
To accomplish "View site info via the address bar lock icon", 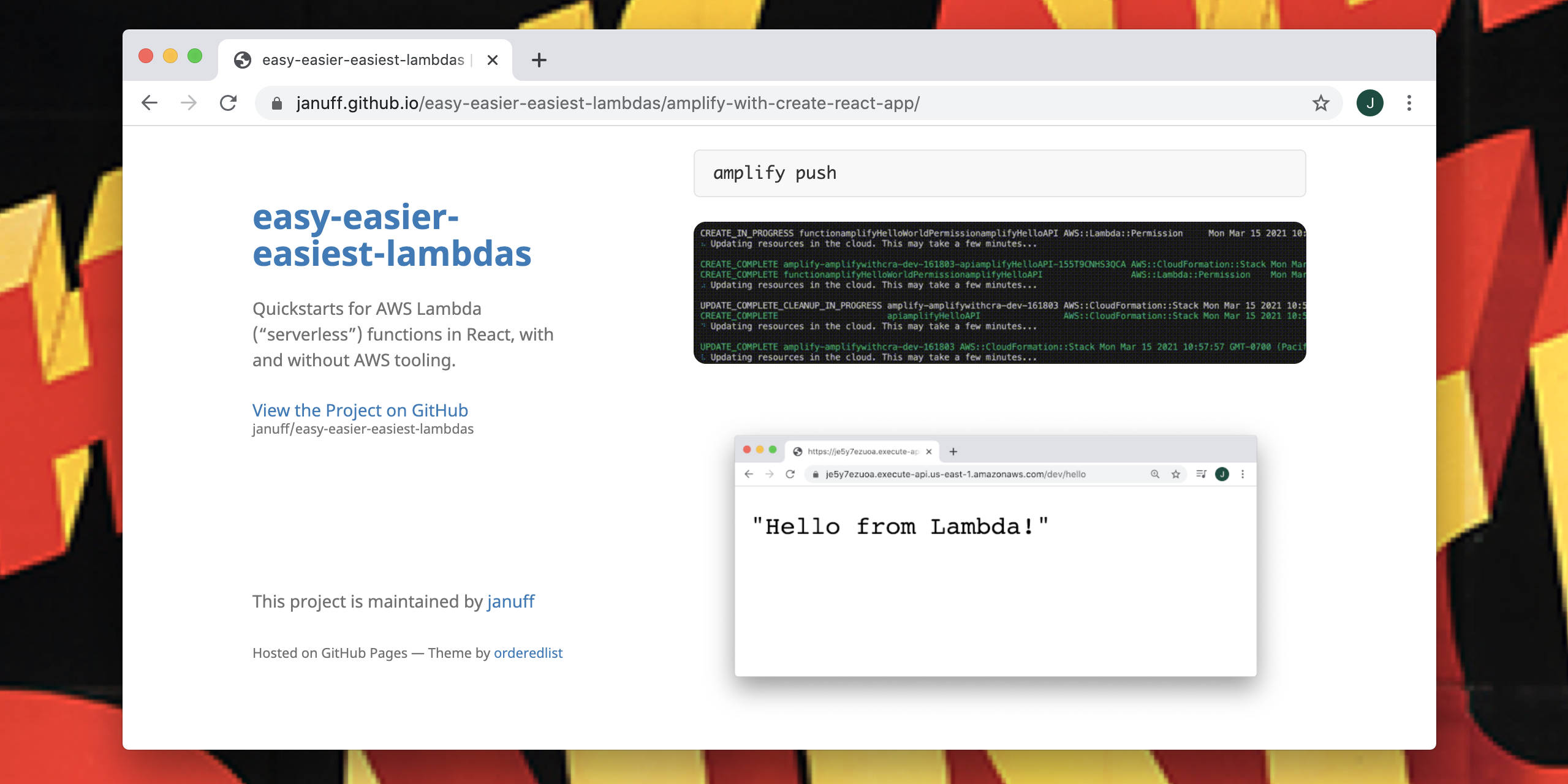I will tap(277, 103).
